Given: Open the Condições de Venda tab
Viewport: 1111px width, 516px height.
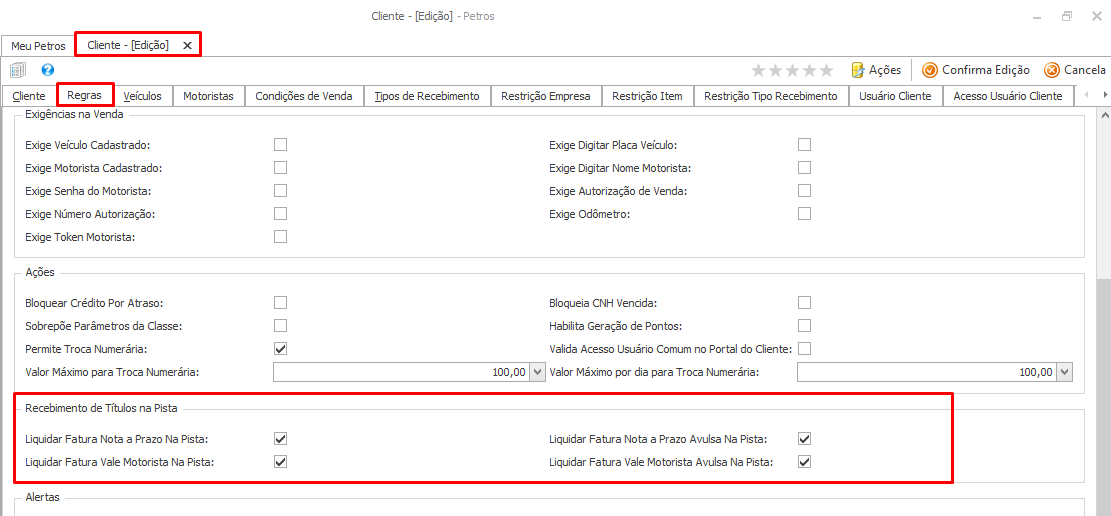Looking at the screenshot, I should 304,96.
